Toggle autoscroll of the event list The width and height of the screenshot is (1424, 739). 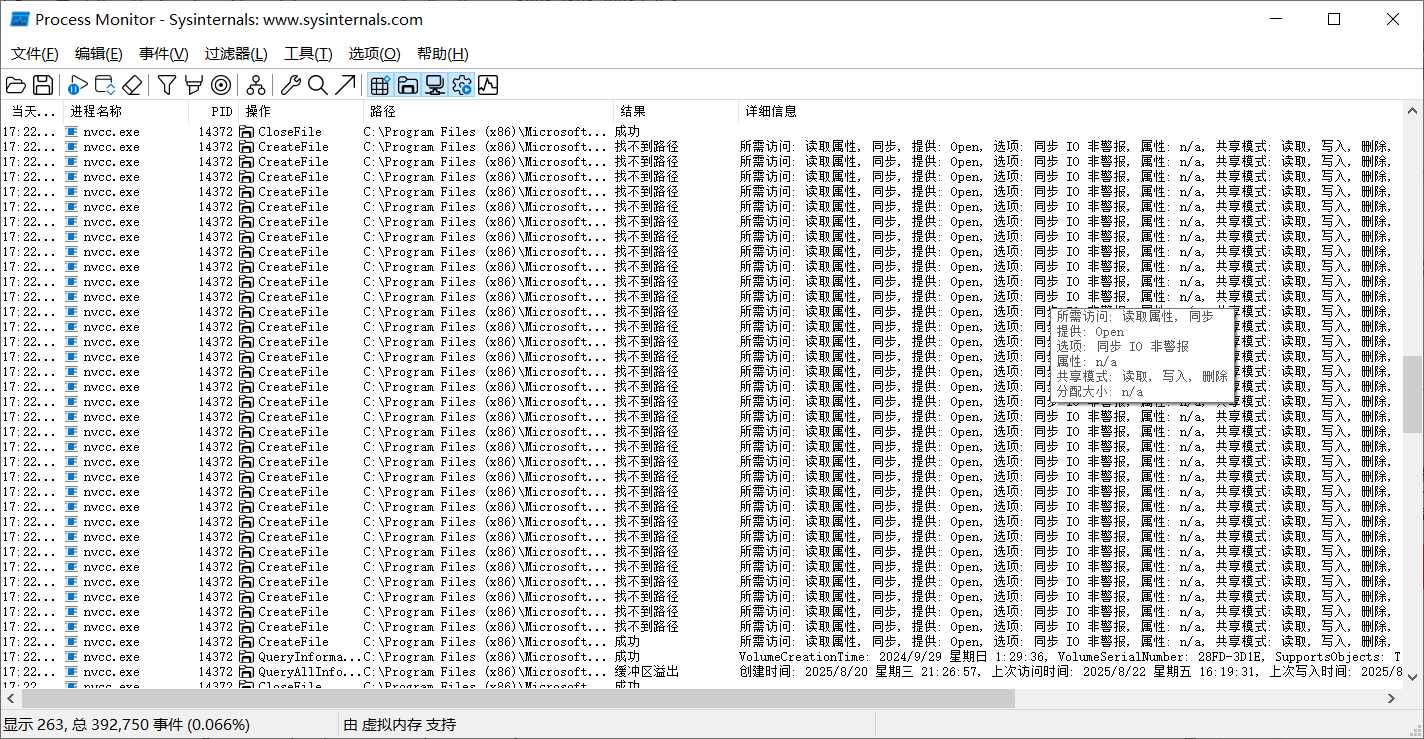pos(105,85)
